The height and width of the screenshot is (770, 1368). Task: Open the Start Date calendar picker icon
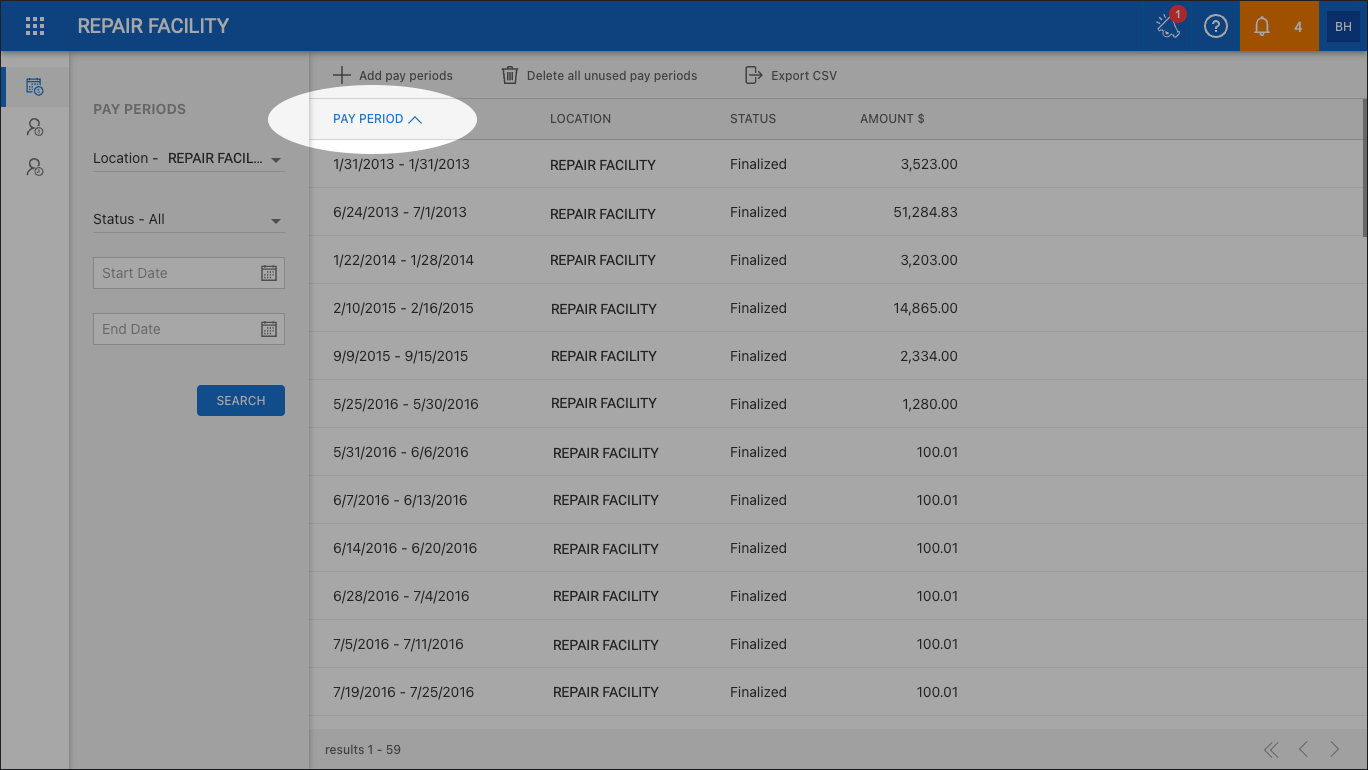point(268,273)
